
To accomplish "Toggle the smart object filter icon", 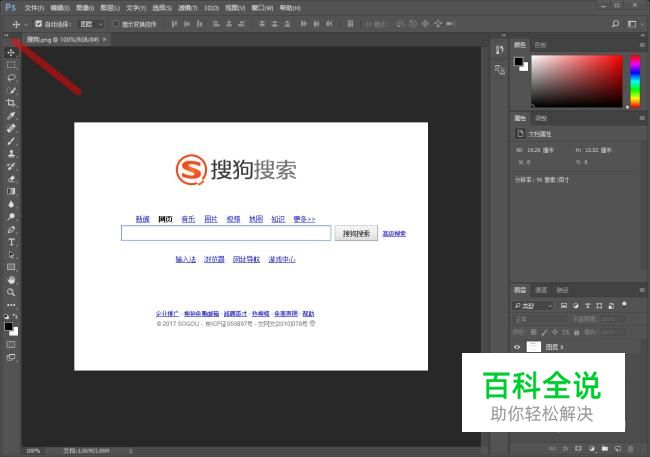I will tap(611, 306).
